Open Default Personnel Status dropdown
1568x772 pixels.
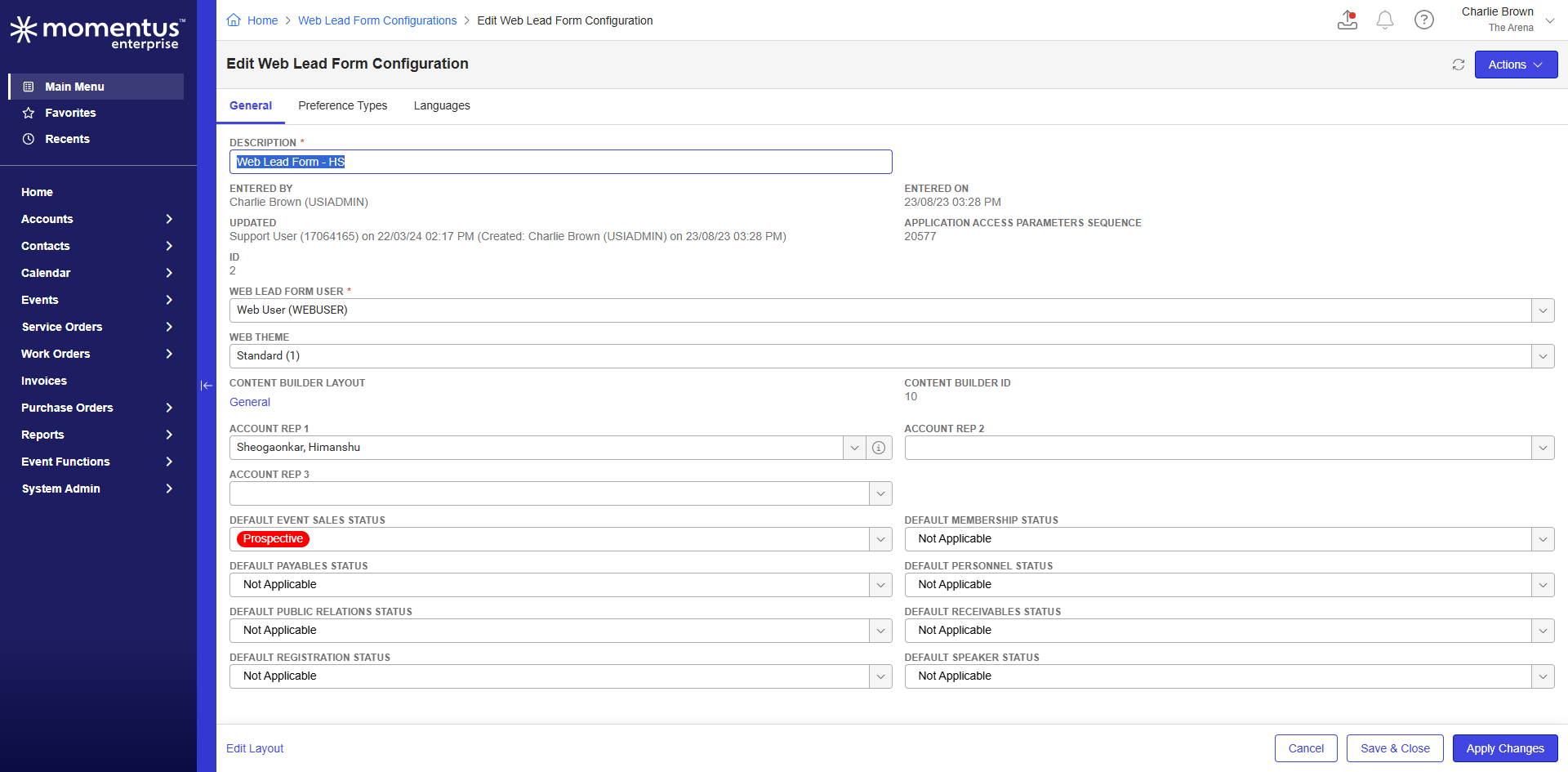[x=1543, y=585]
